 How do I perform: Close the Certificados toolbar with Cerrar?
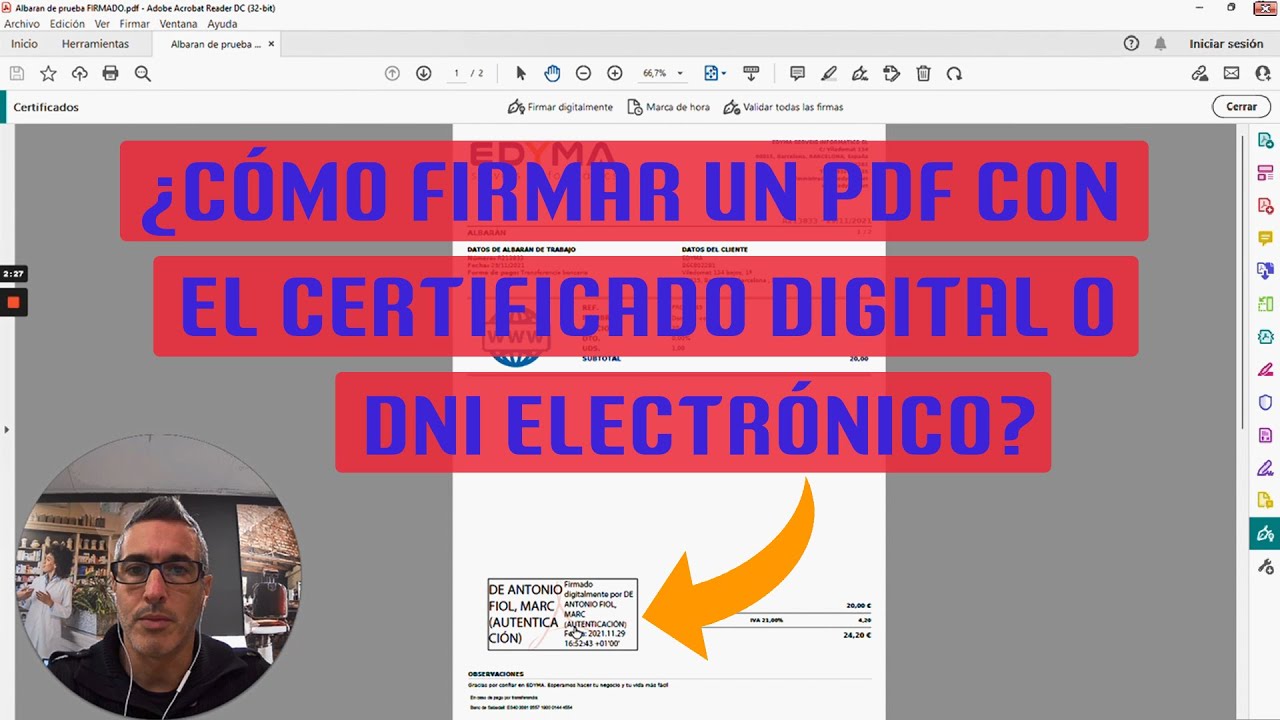[1241, 107]
